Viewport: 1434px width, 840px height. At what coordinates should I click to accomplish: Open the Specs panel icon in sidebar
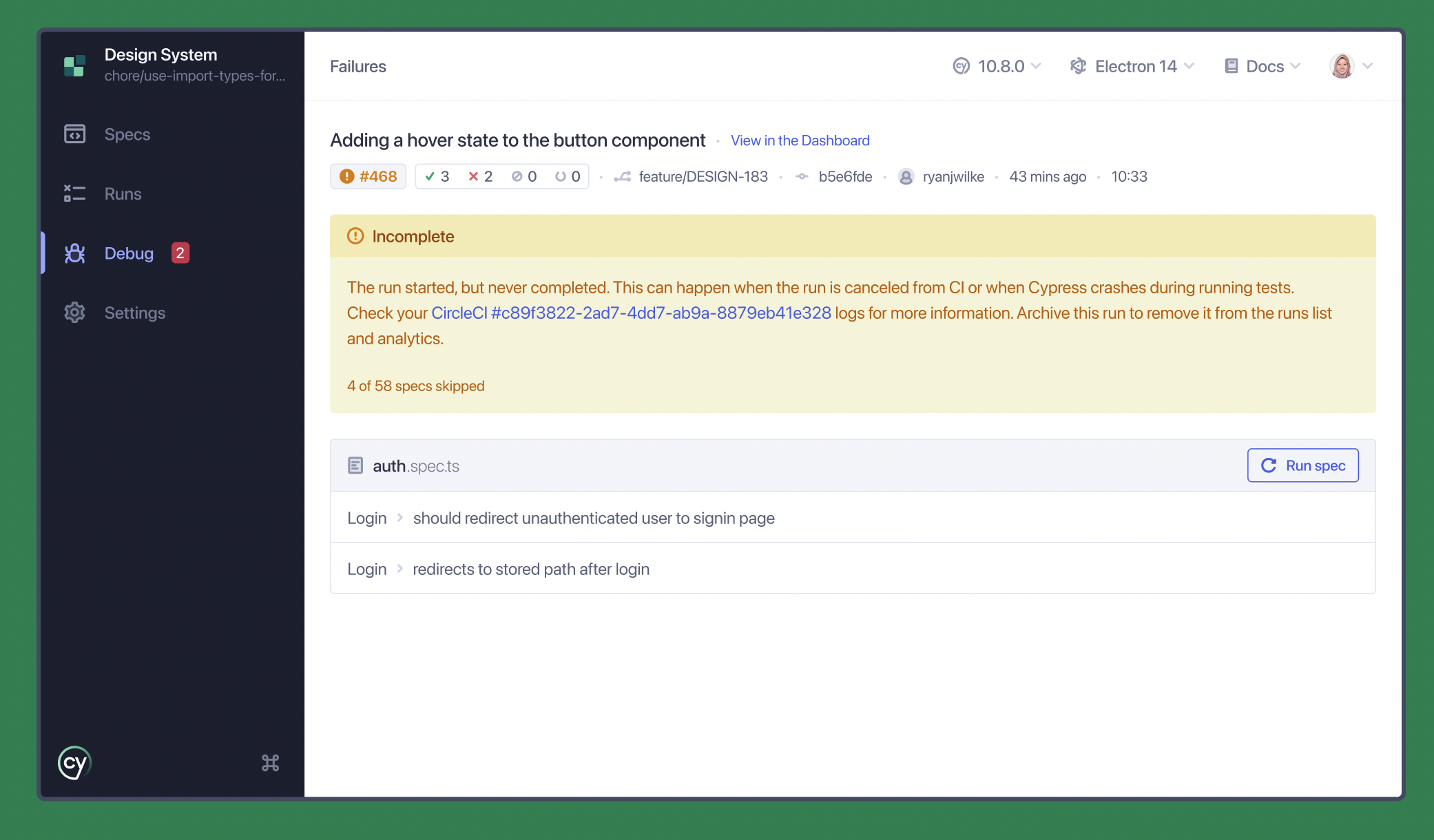(74, 134)
